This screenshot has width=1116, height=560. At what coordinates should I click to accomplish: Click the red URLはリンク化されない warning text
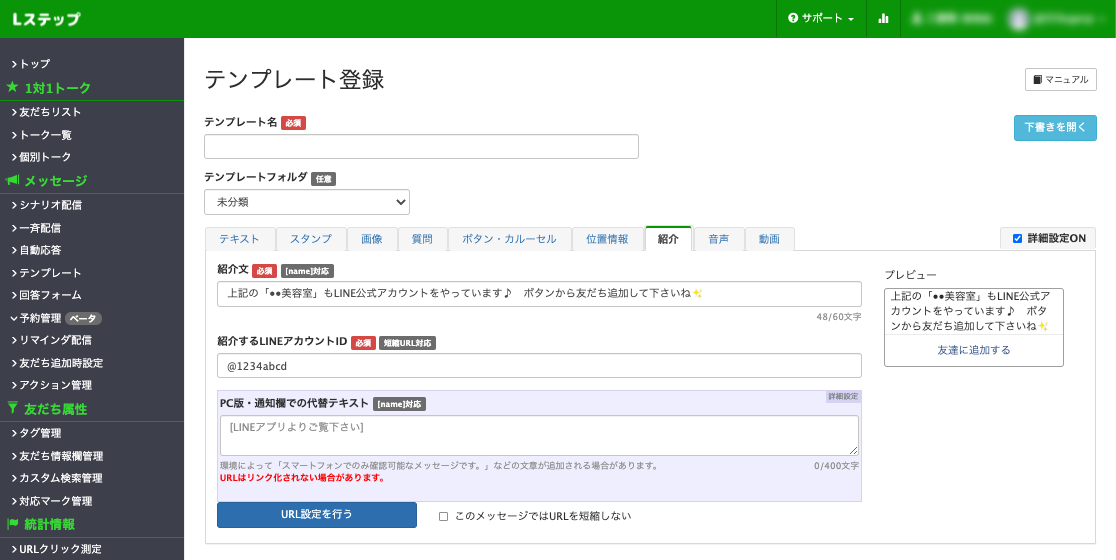[302, 478]
